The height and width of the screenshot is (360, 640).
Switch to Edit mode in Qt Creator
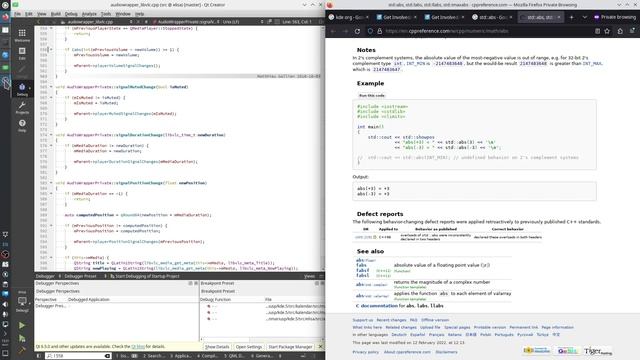[22, 53]
